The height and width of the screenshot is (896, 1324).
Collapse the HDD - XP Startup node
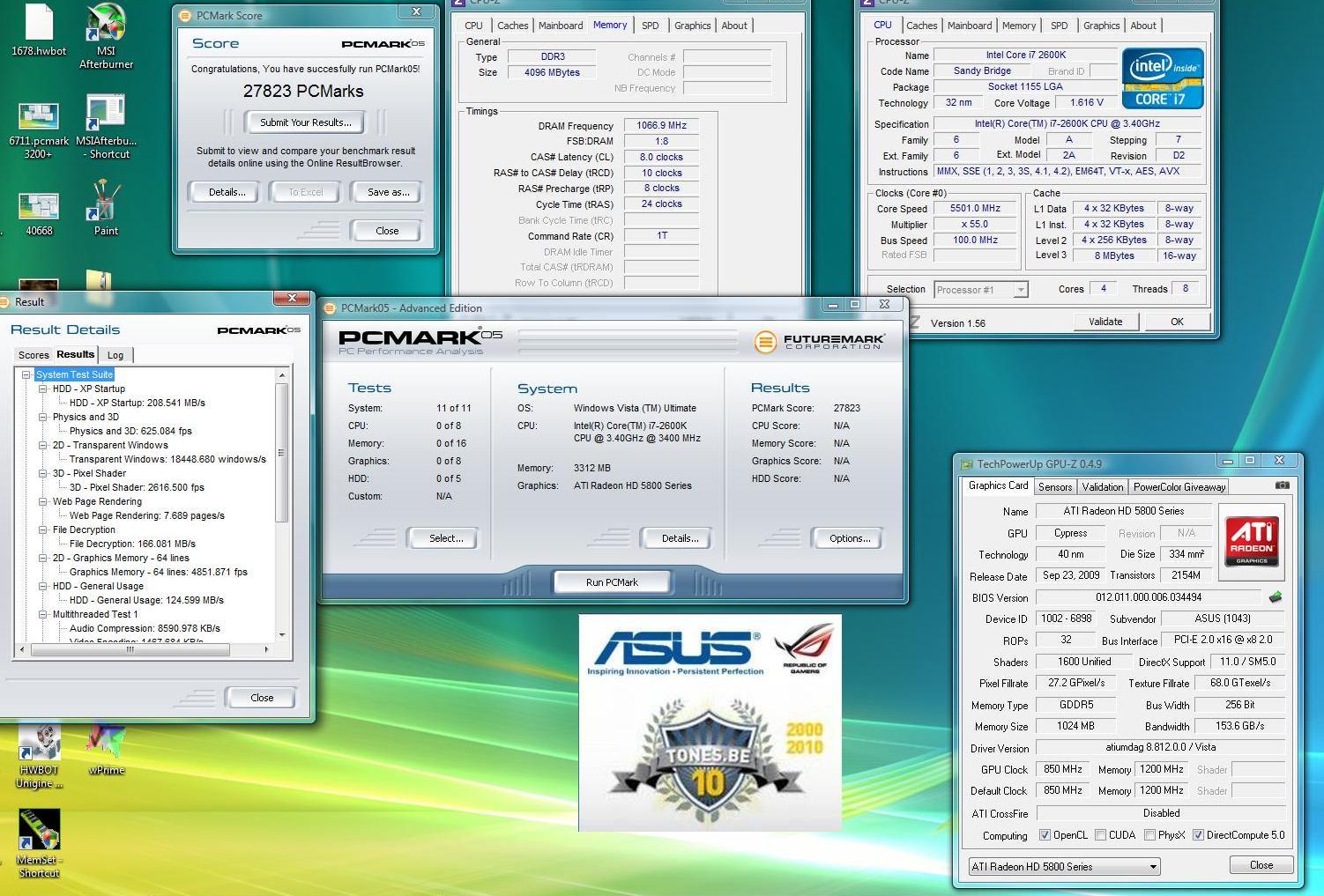point(42,389)
